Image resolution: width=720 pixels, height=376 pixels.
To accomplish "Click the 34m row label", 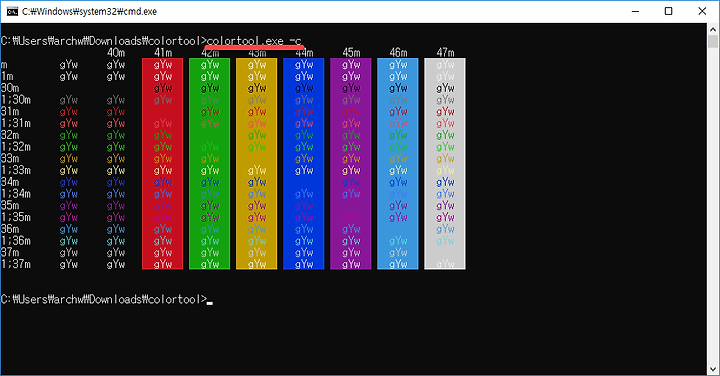I will (10, 182).
